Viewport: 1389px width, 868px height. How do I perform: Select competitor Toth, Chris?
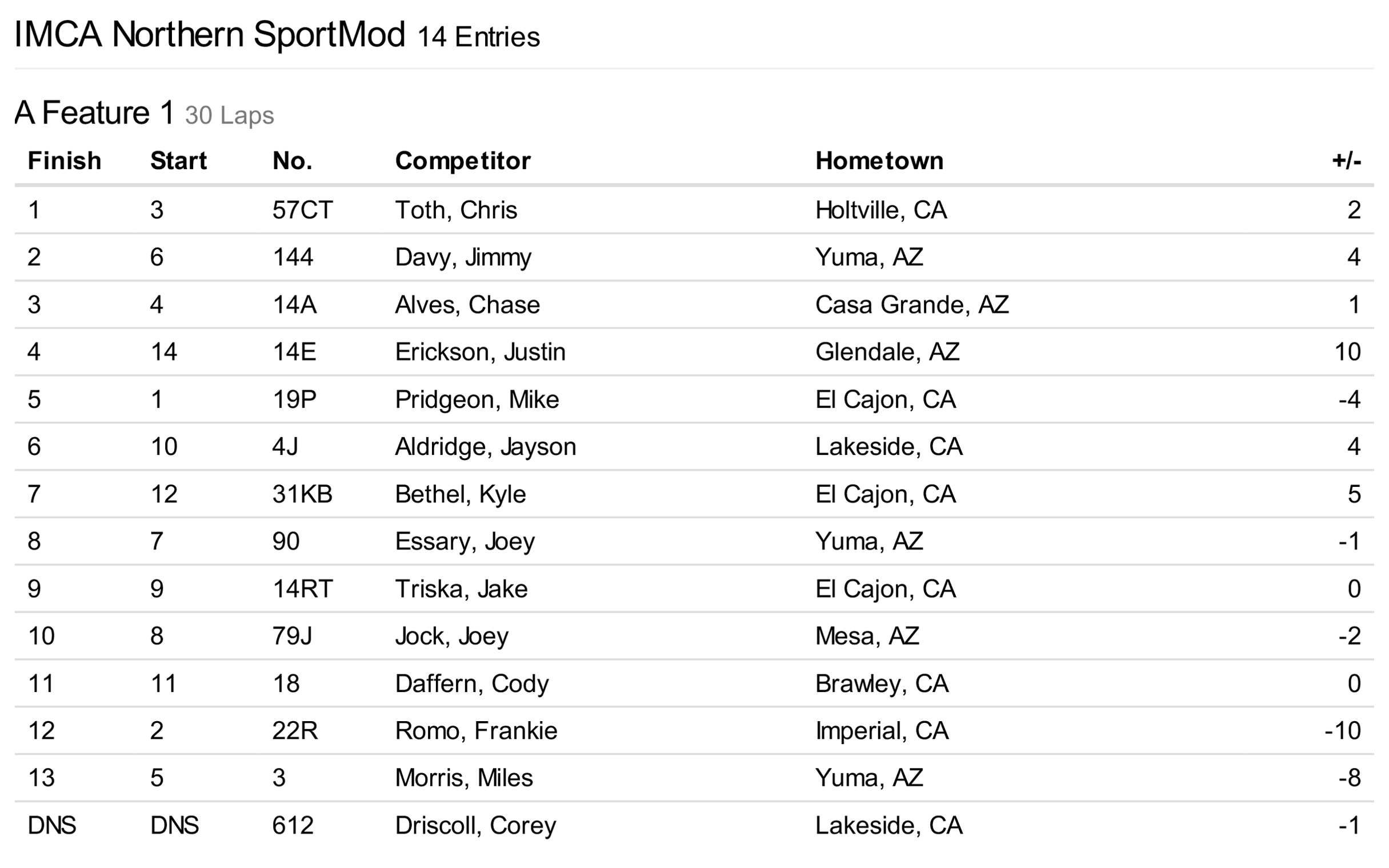click(x=456, y=210)
